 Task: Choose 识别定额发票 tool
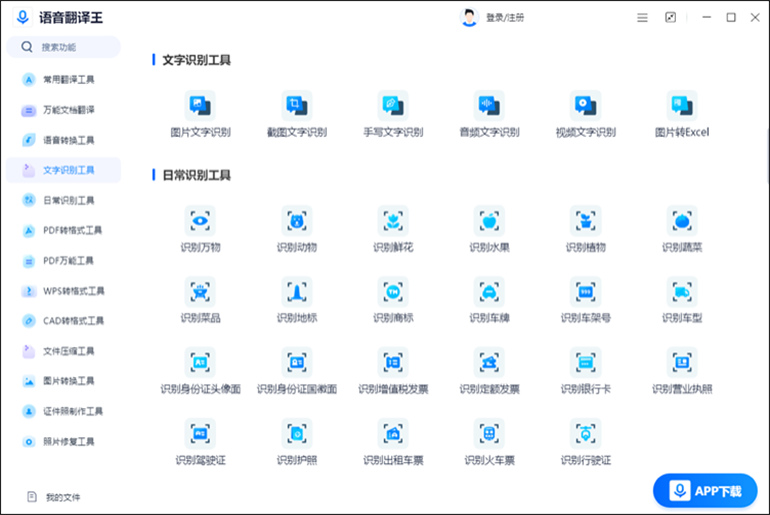click(489, 372)
